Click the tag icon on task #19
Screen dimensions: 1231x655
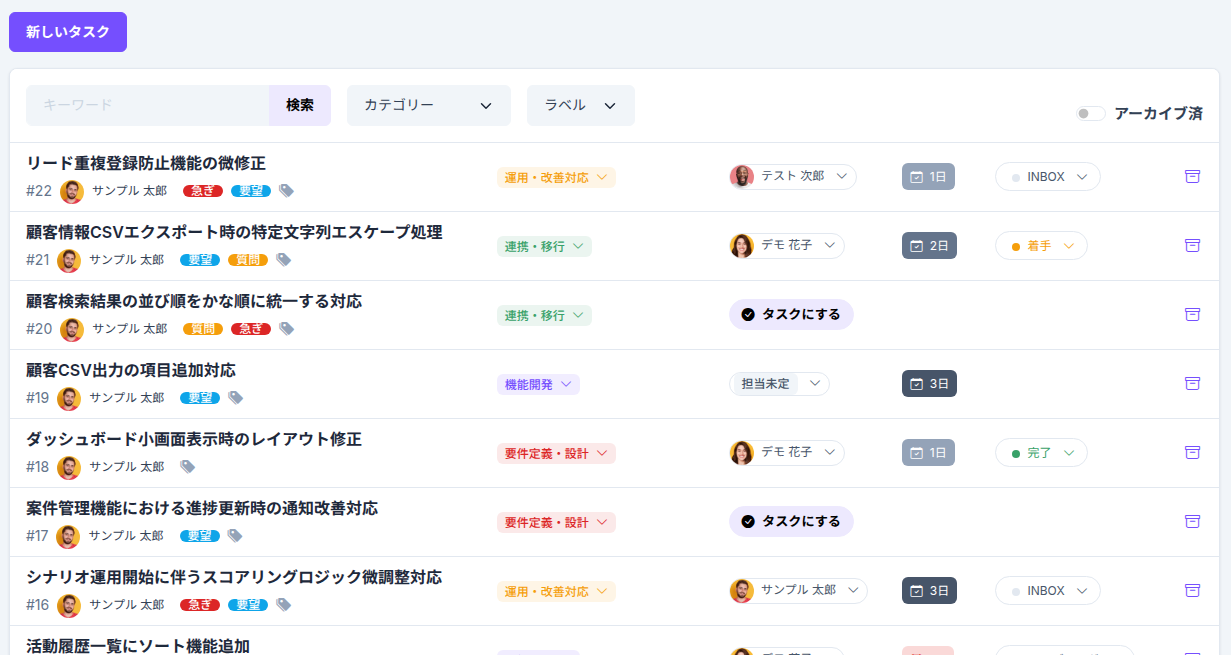click(235, 397)
